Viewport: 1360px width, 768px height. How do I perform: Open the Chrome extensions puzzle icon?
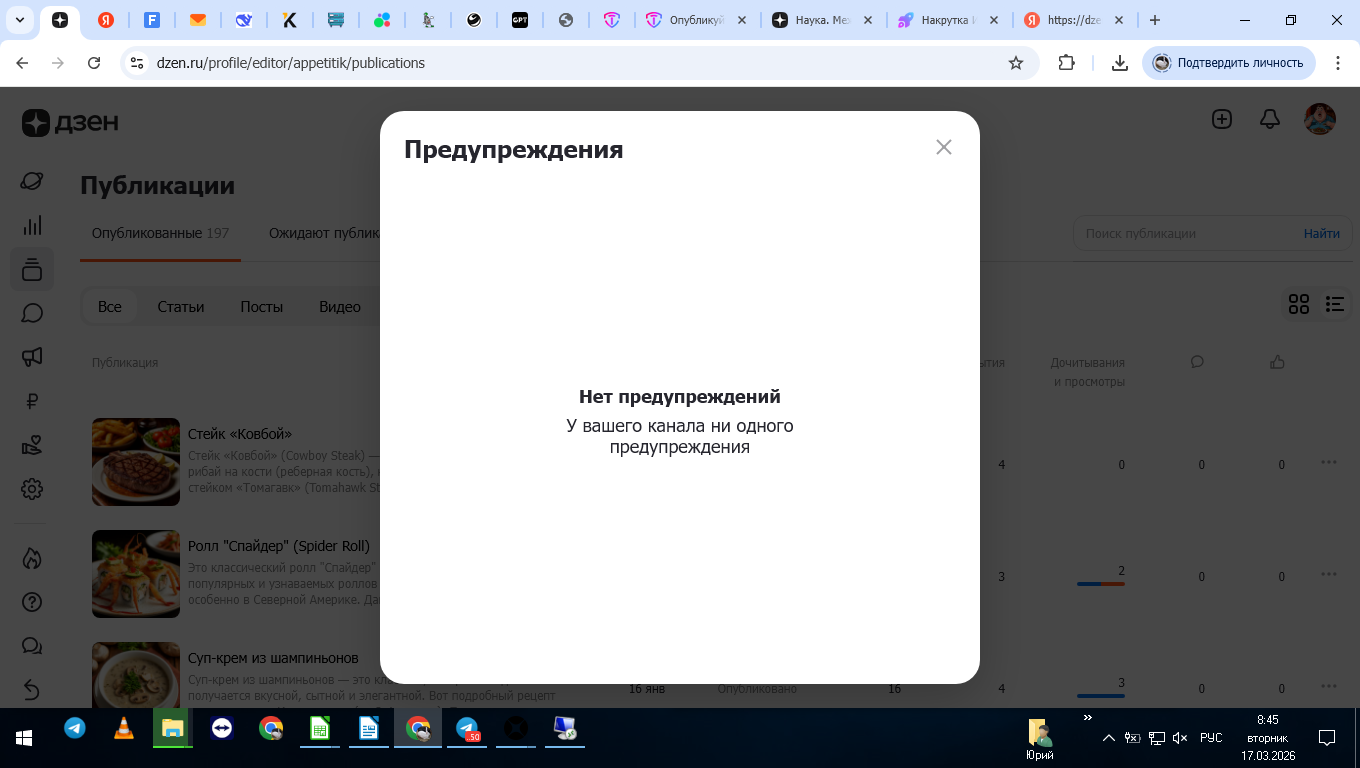(x=1067, y=63)
